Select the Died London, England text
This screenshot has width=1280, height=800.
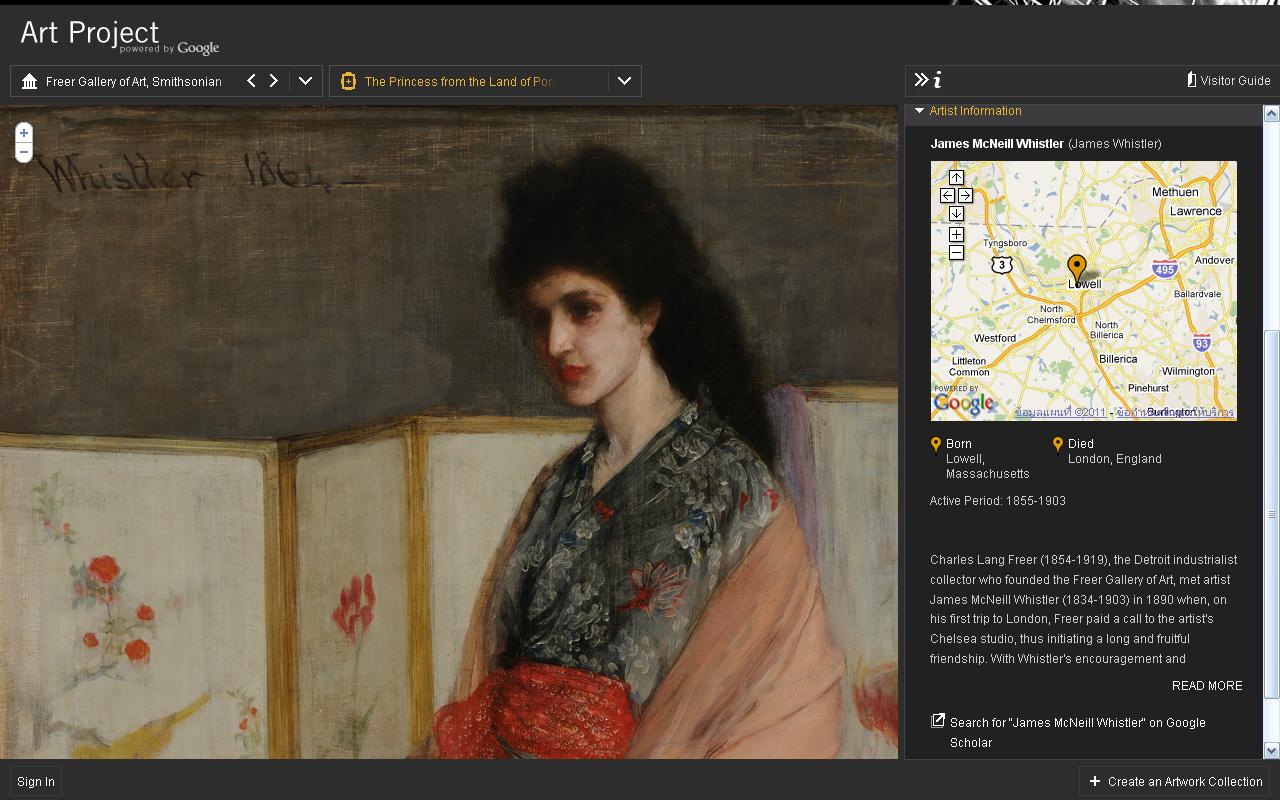tap(1115, 451)
